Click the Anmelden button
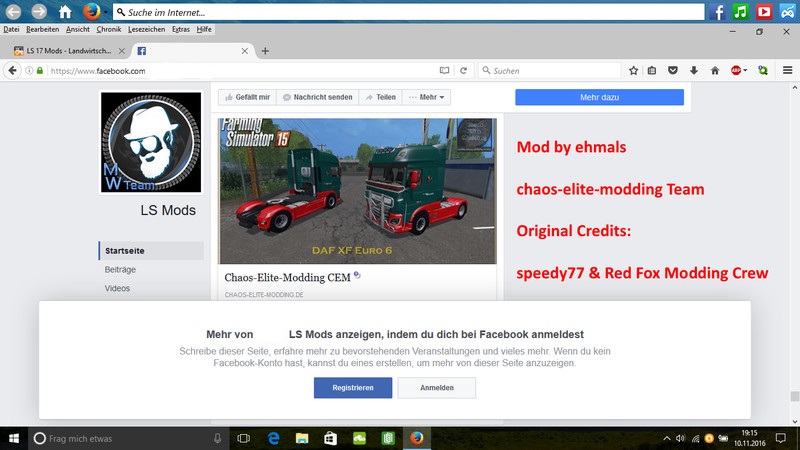Viewport: 800px width, 450px height. [437, 388]
